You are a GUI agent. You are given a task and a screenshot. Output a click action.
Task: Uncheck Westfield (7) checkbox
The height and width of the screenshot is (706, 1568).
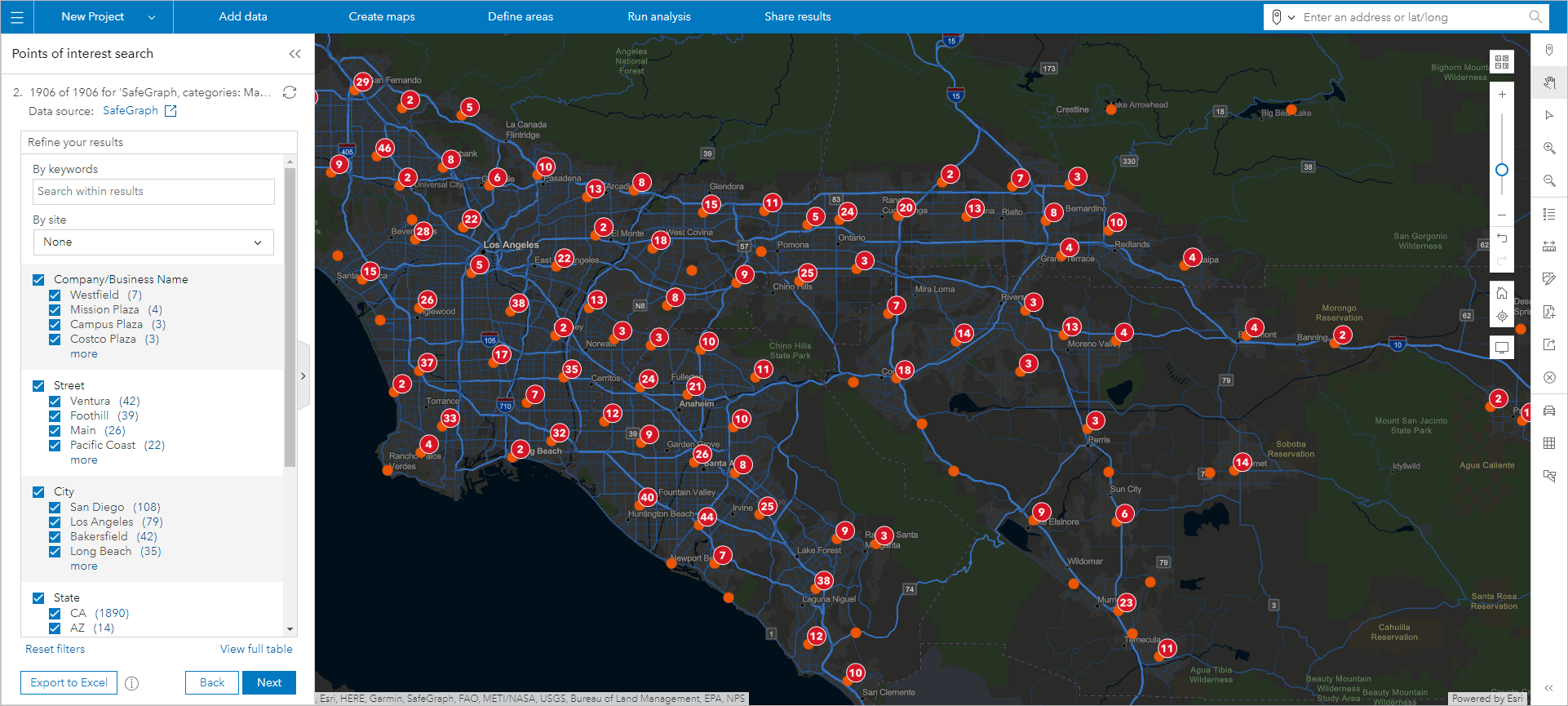[55, 295]
